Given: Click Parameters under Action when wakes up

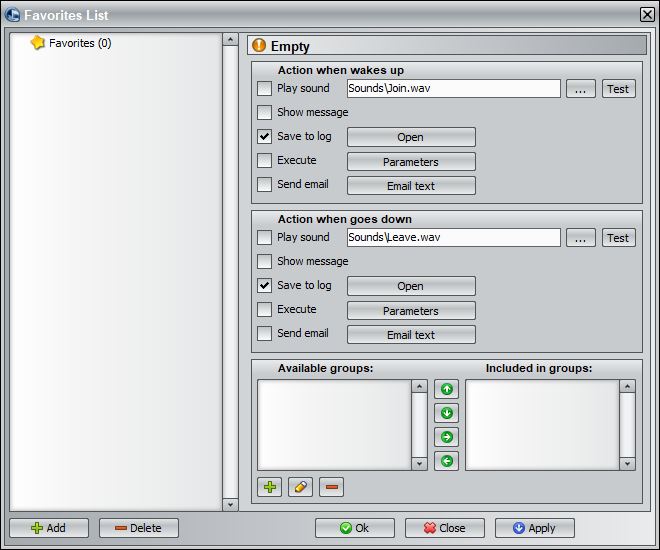Looking at the screenshot, I should pyautogui.click(x=411, y=162).
